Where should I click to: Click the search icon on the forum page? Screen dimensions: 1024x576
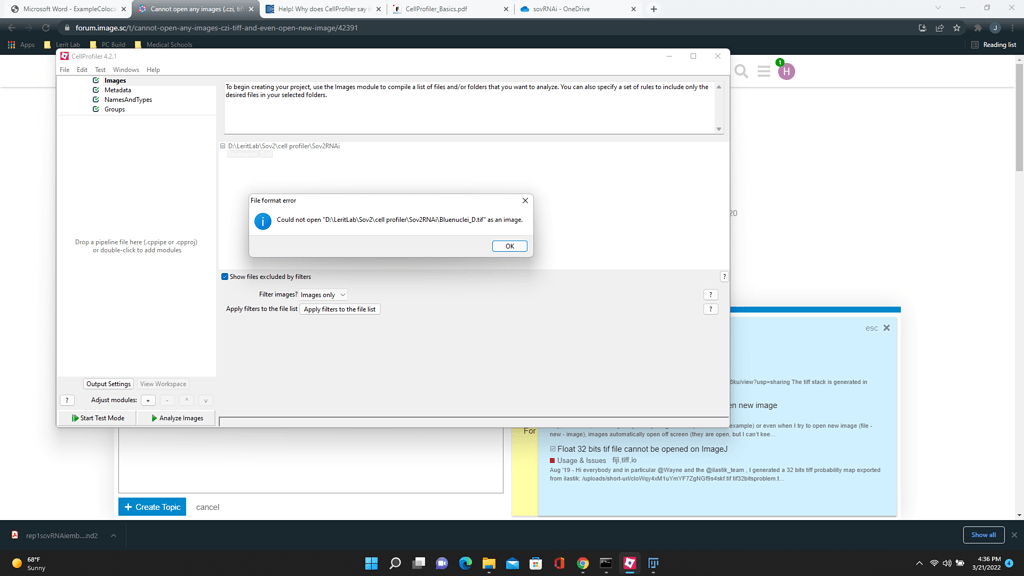(x=741, y=72)
